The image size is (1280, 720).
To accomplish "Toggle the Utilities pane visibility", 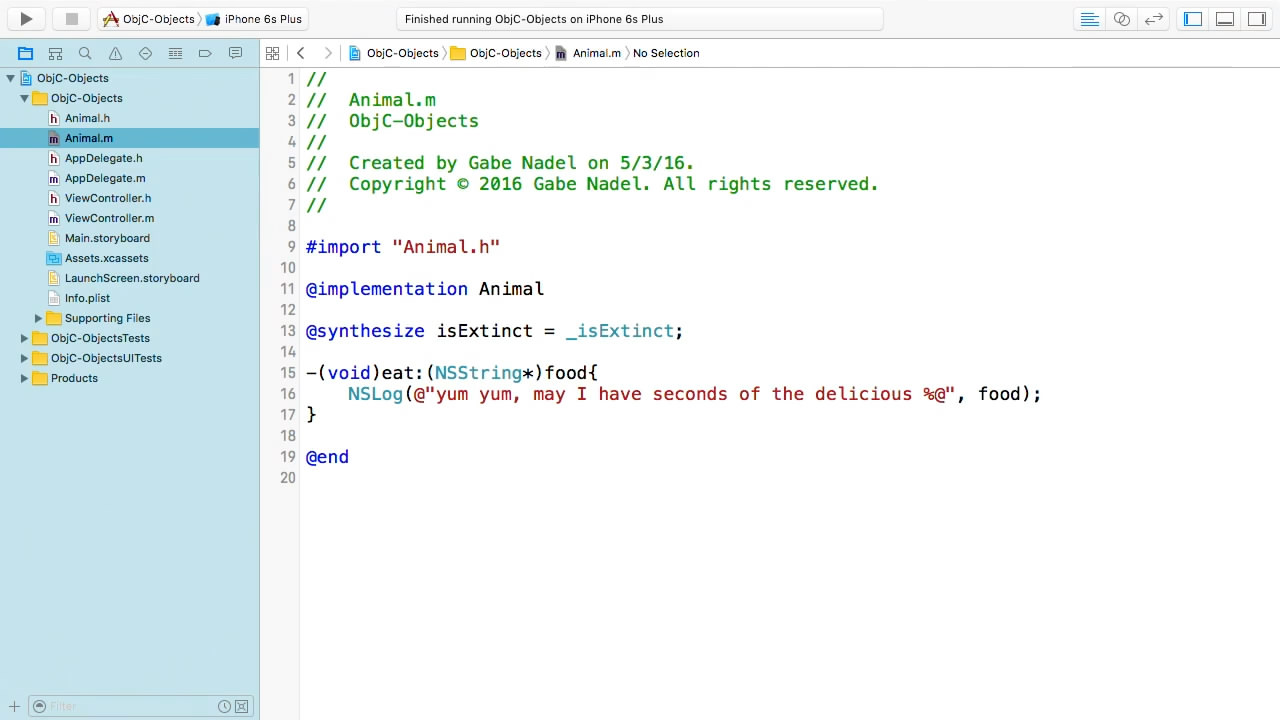I will pyautogui.click(x=1257, y=19).
